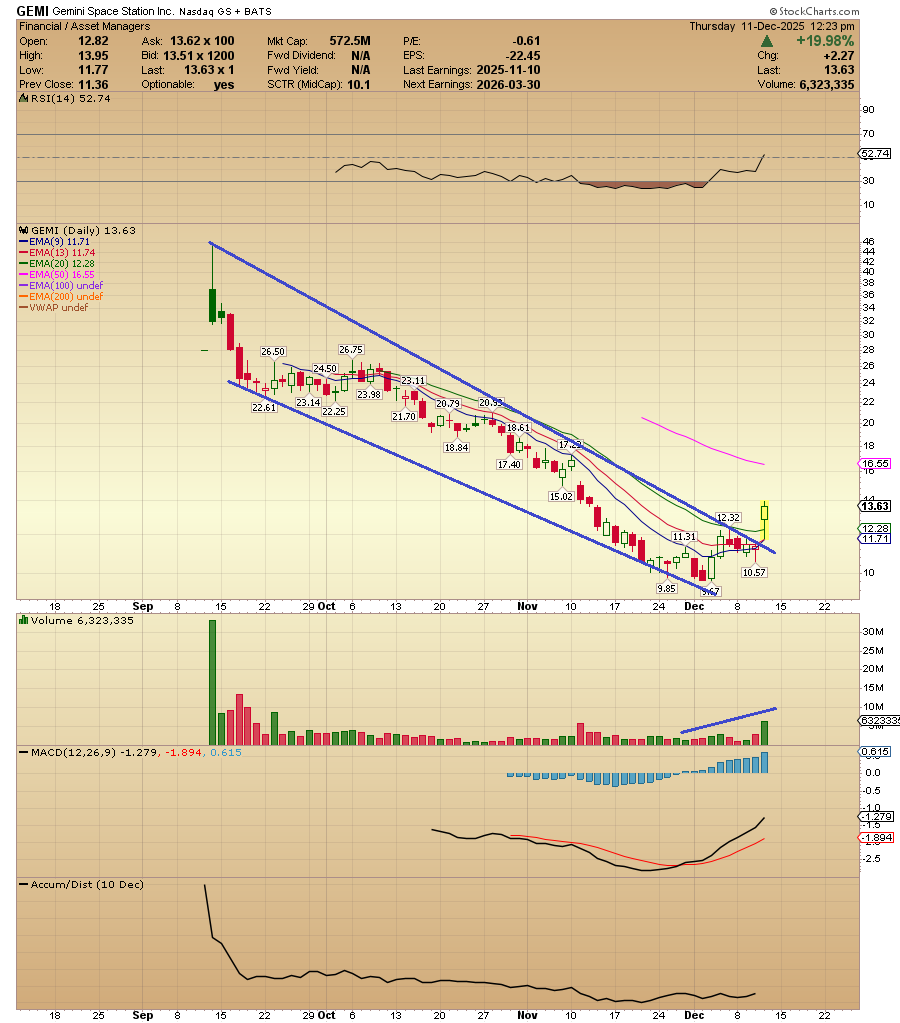Image resolution: width=900 pixels, height=1023 pixels.
Task: Click the magenta 16.55 EMA axis tag
Action: pyautogui.click(x=875, y=464)
